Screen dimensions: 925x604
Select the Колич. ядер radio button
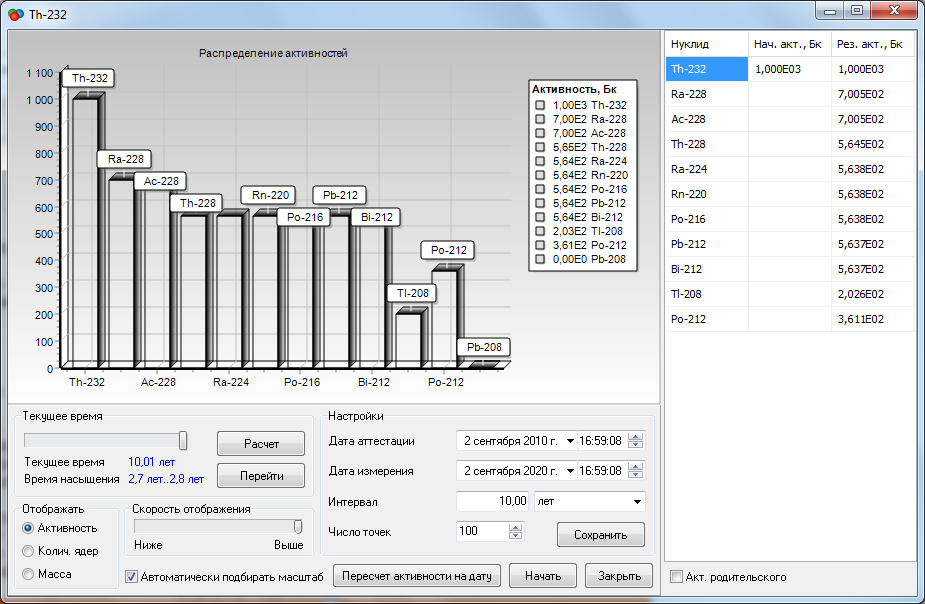pos(28,551)
